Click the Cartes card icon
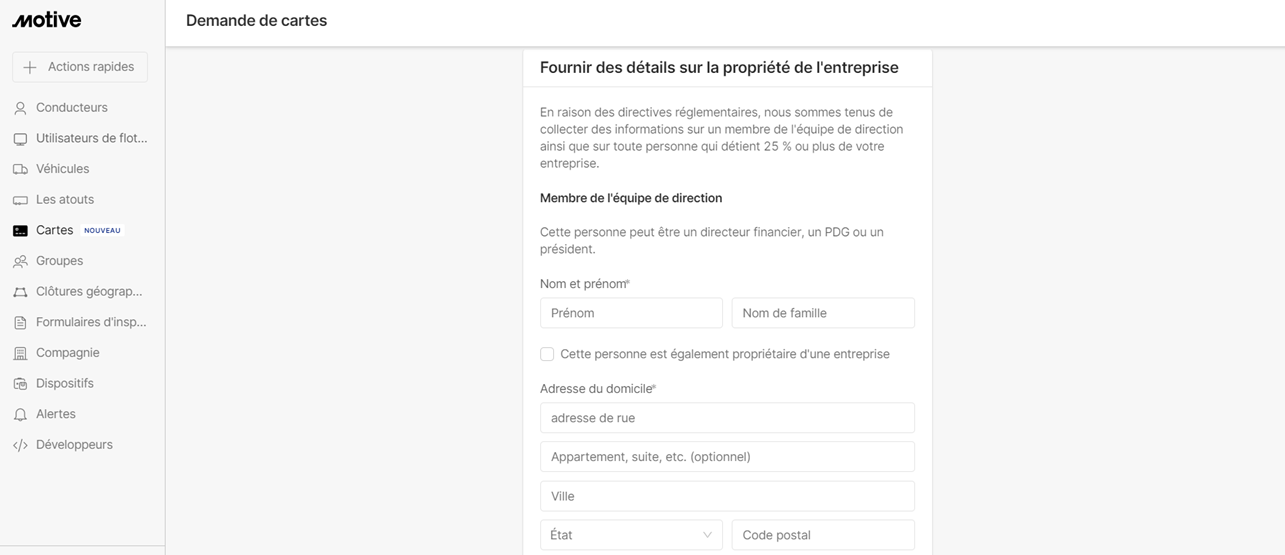Image resolution: width=1285 pixels, height=555 pixels. (x=20, y=230)
